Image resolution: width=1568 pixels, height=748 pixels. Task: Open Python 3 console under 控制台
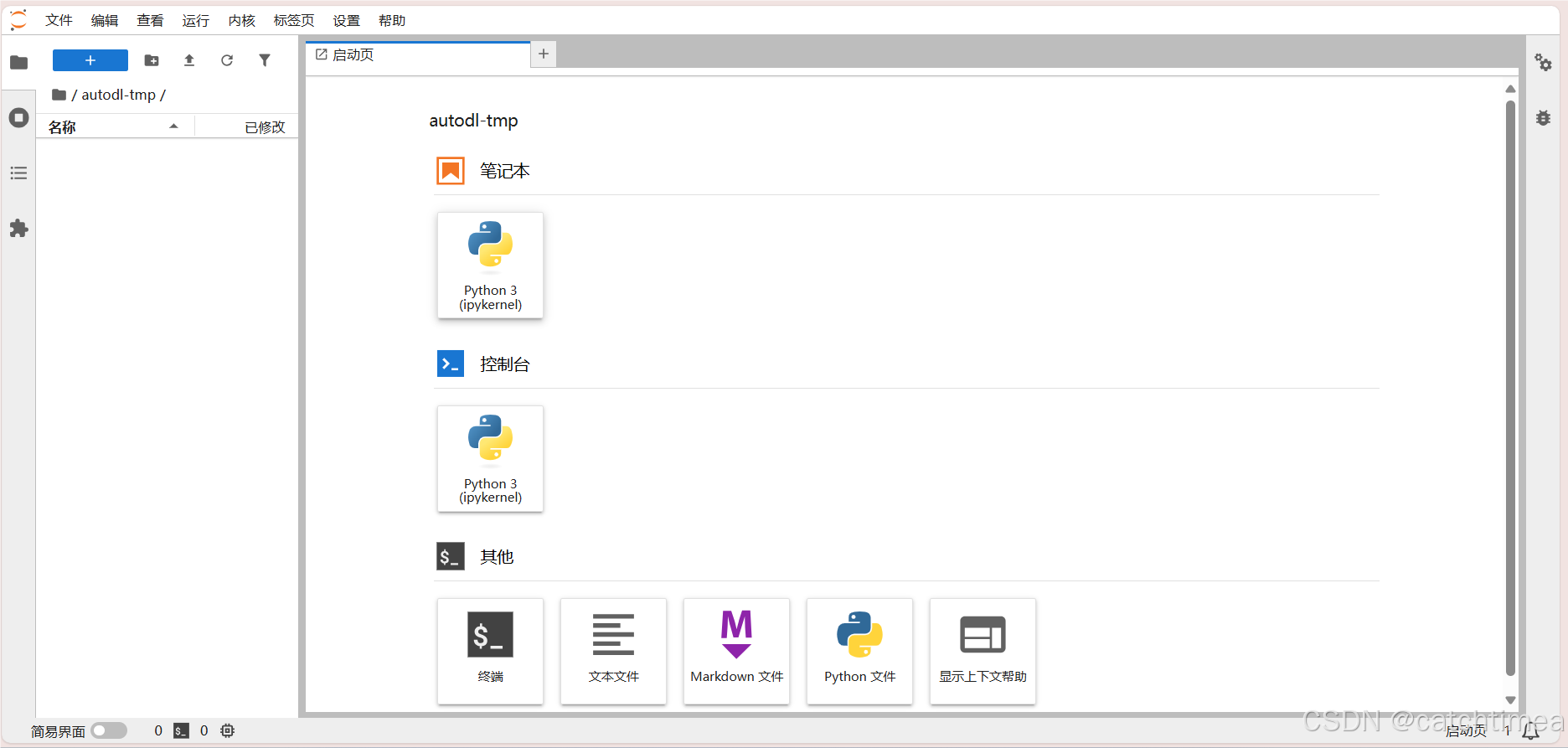490,458
